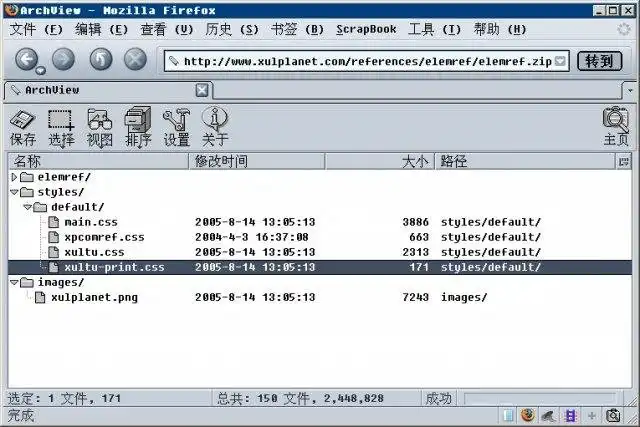Collapse the images/ folder

click(14, 282)
